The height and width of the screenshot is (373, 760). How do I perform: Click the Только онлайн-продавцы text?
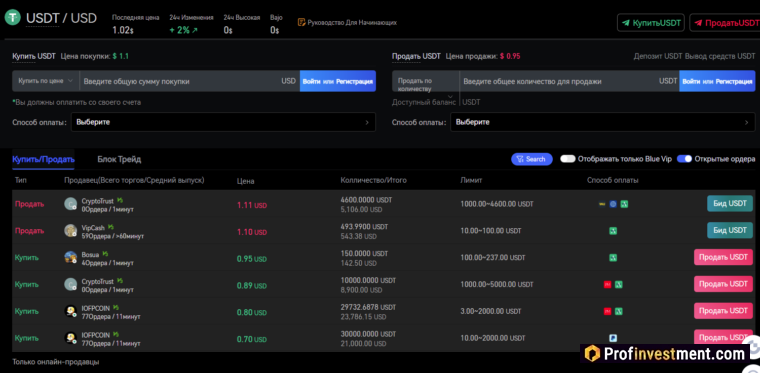(x=56, y=362)
